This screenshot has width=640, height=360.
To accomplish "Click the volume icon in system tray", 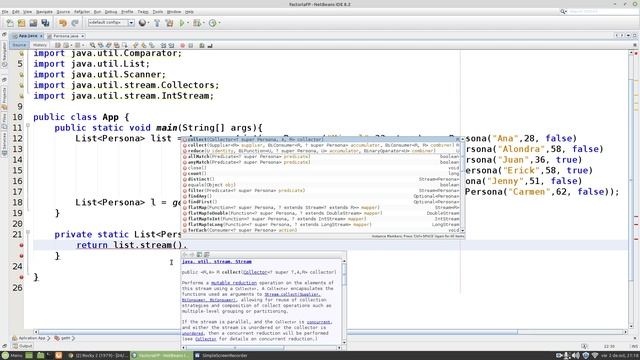I will pos(576,356).
